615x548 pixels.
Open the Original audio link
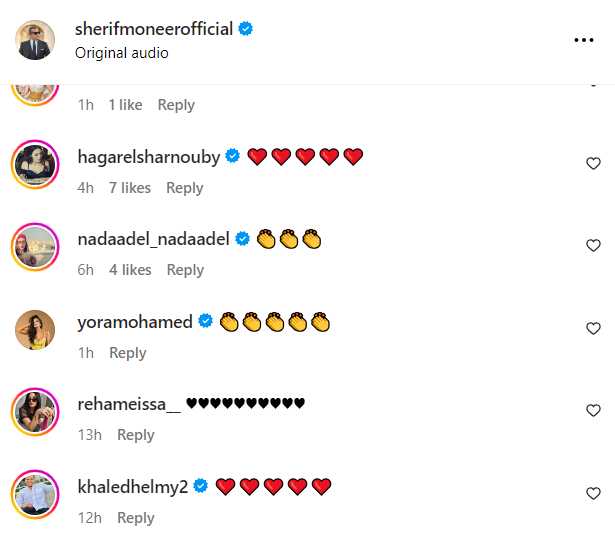point(121,53)
